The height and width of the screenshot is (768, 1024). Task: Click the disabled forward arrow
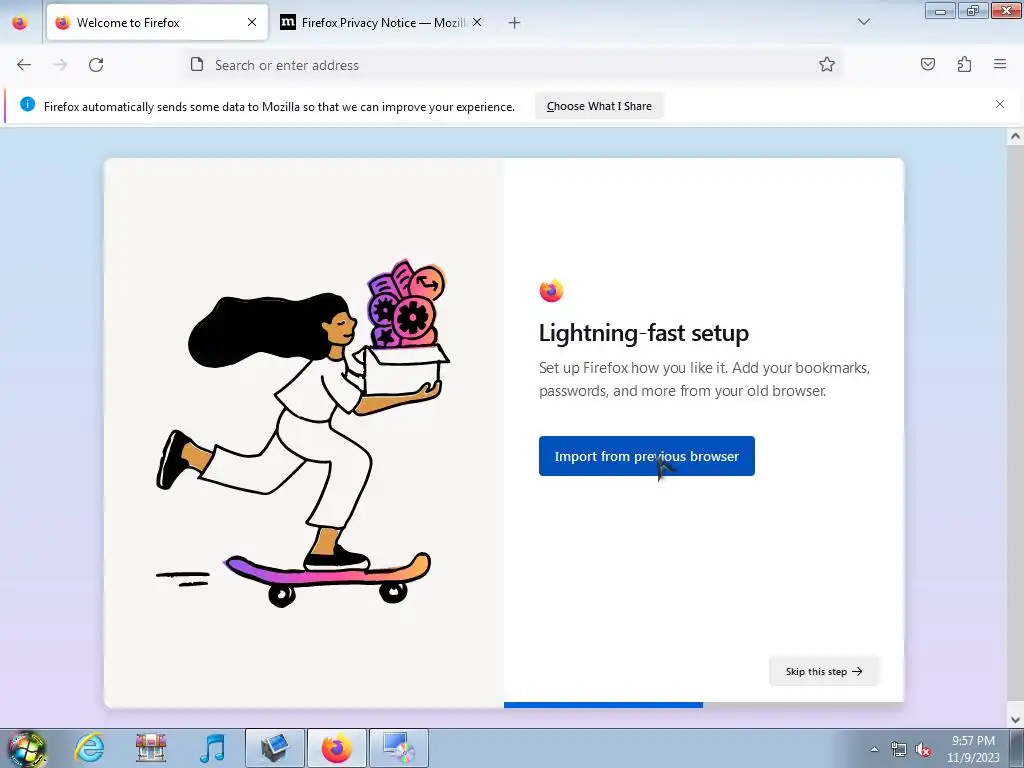click(60, 65)
